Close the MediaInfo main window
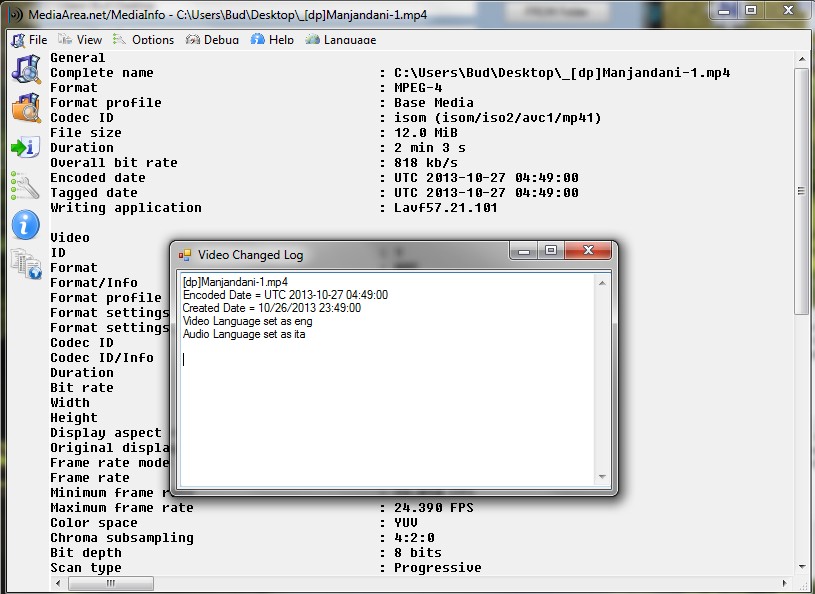 tap(788, 10)
